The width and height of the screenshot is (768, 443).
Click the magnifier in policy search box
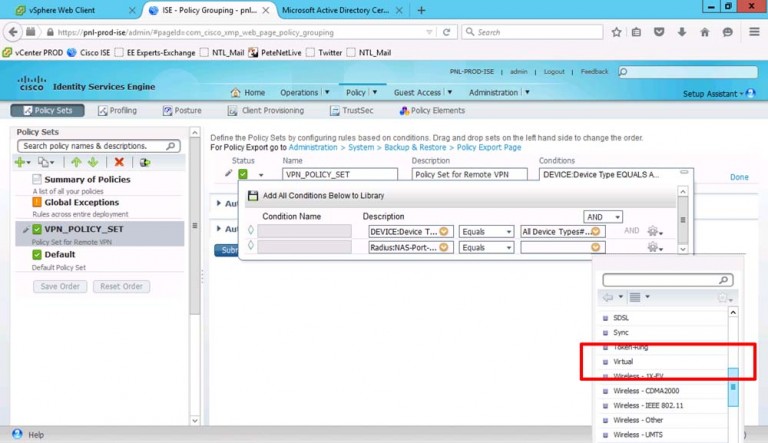170,146
